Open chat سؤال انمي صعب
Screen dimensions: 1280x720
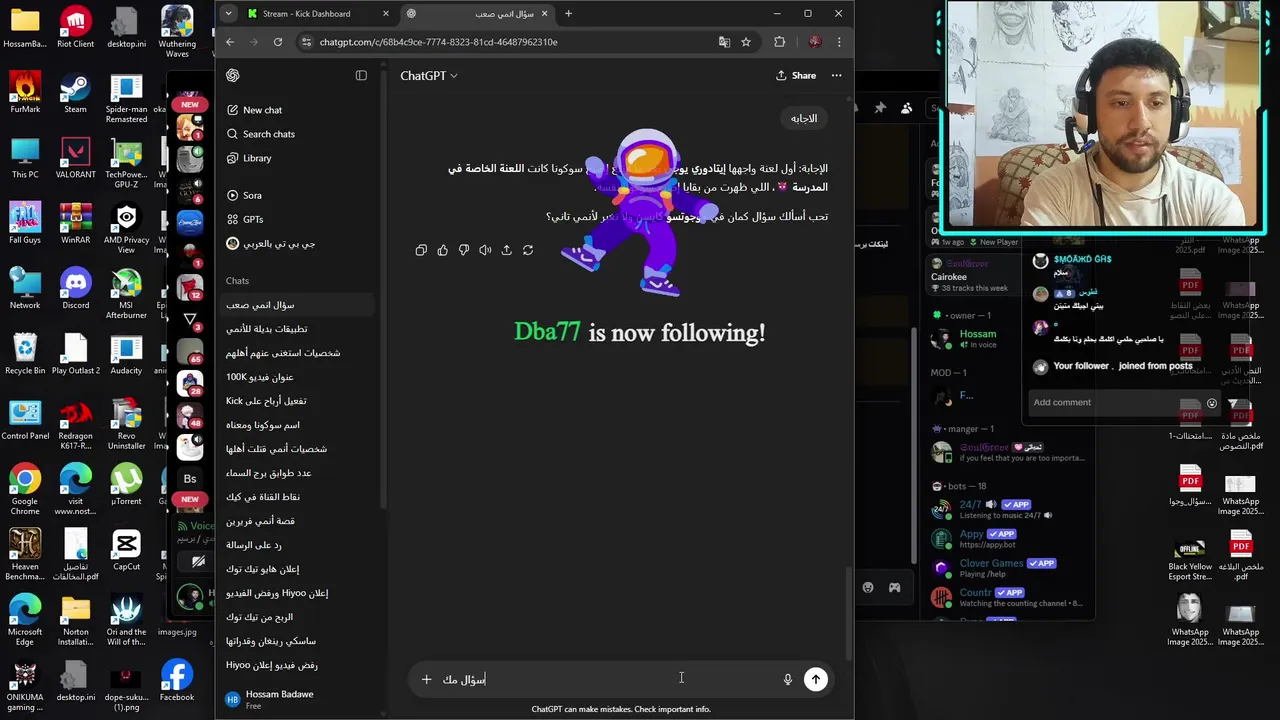(299, 305)
